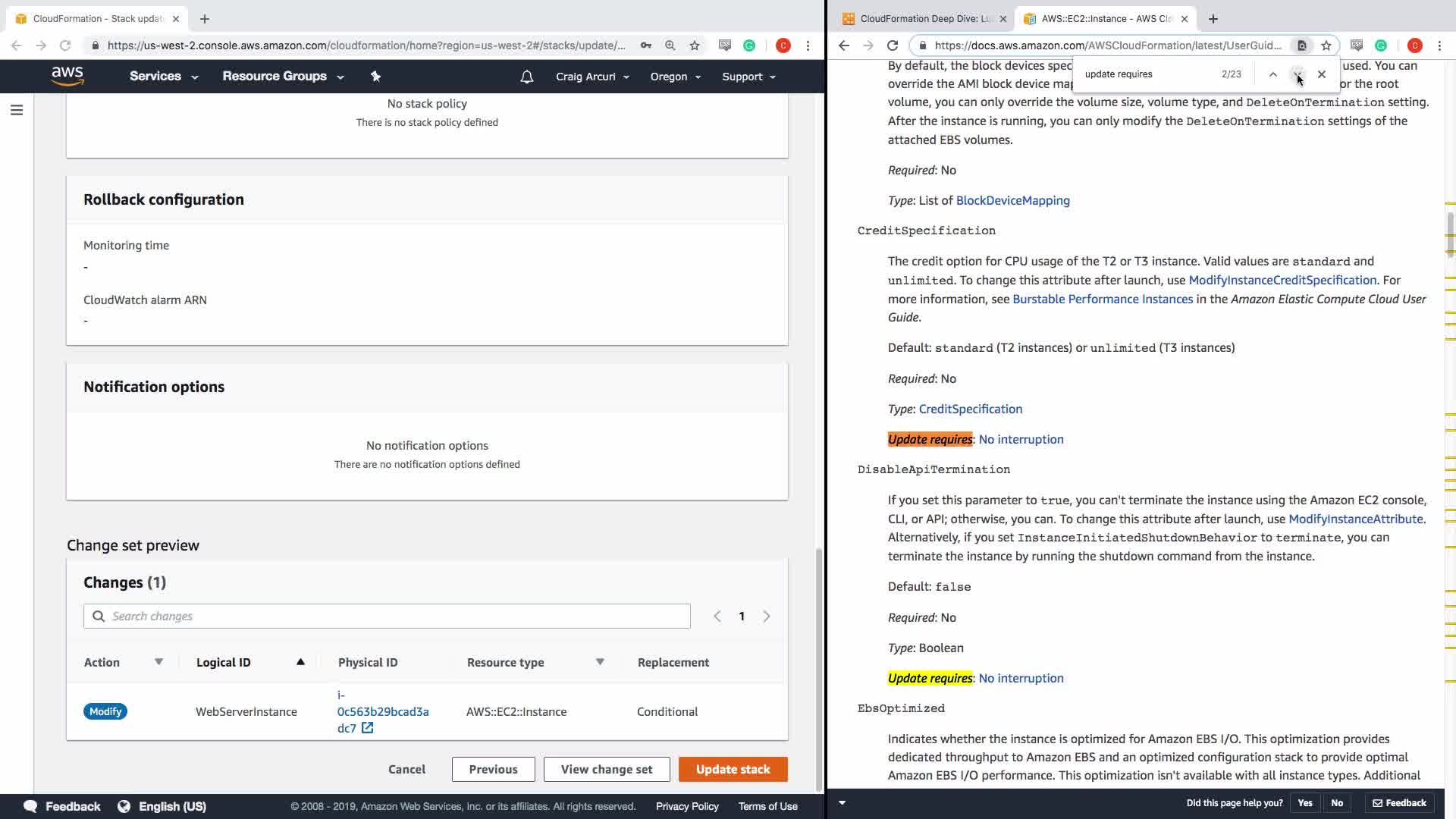
Task: Open AWS notifications bell
Action: point(527,77)
